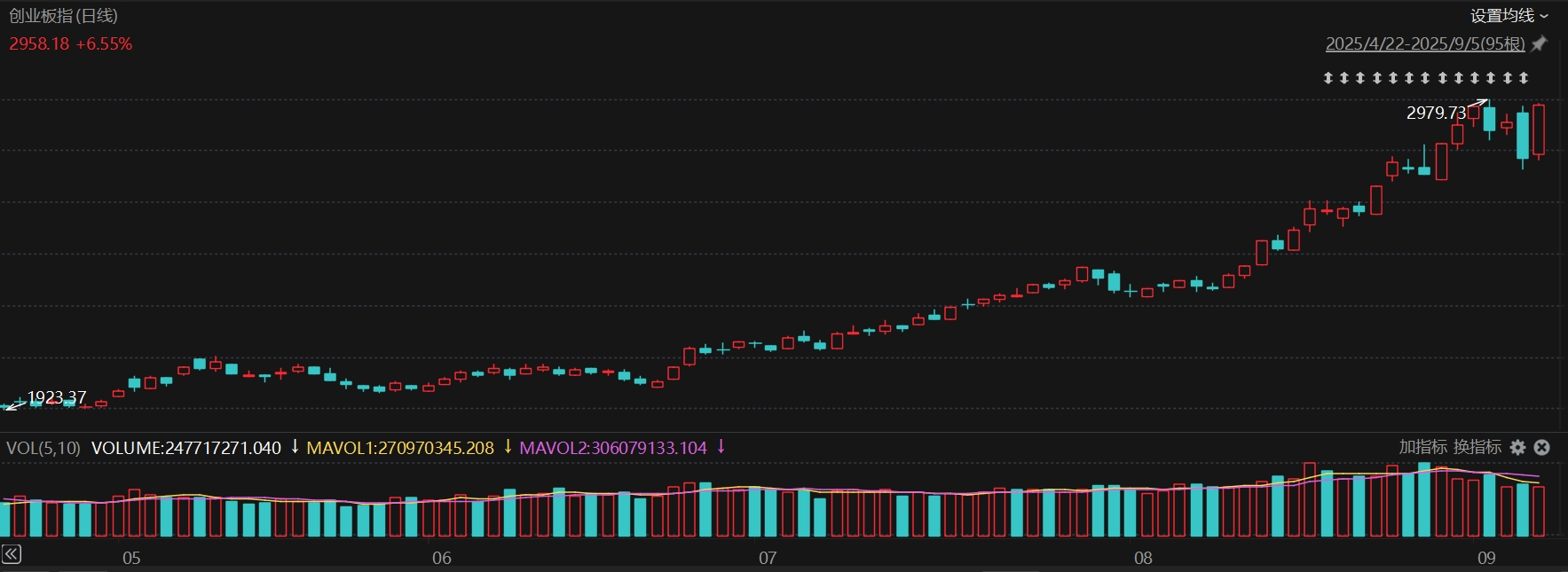The height and width of the screenshot is (572, 1568).
Task: Click the 1923.37 low price label
Action: pos(57,397)
